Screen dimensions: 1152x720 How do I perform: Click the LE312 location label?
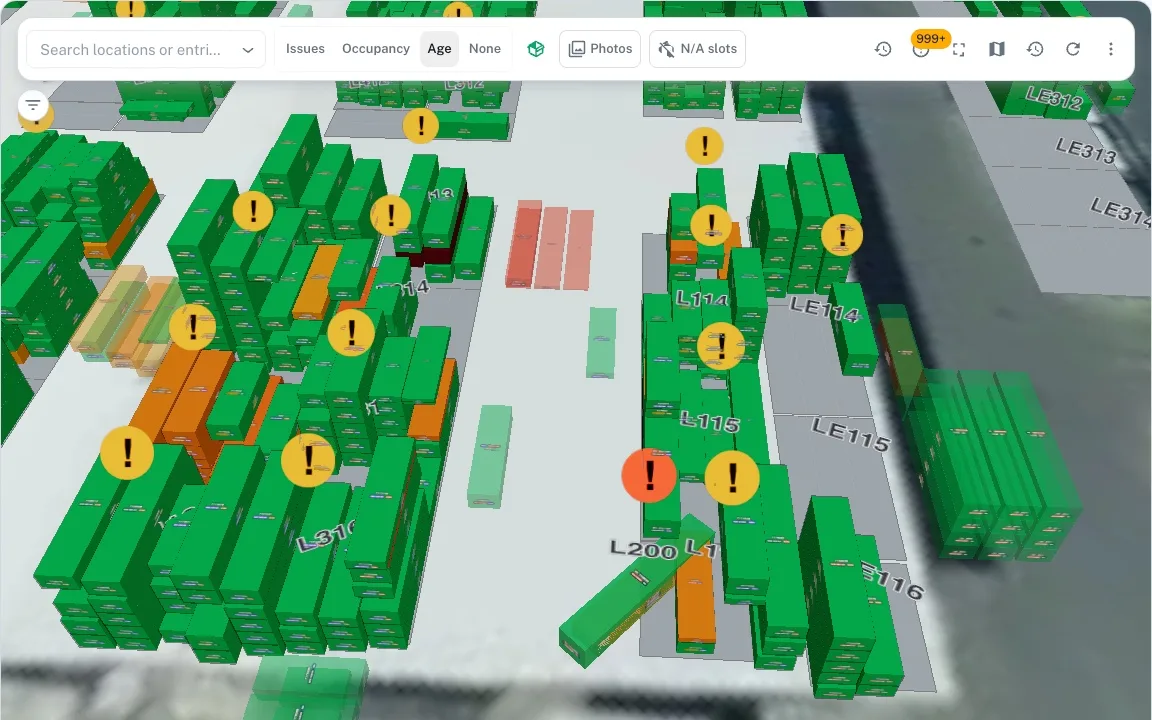point(1054,98)
